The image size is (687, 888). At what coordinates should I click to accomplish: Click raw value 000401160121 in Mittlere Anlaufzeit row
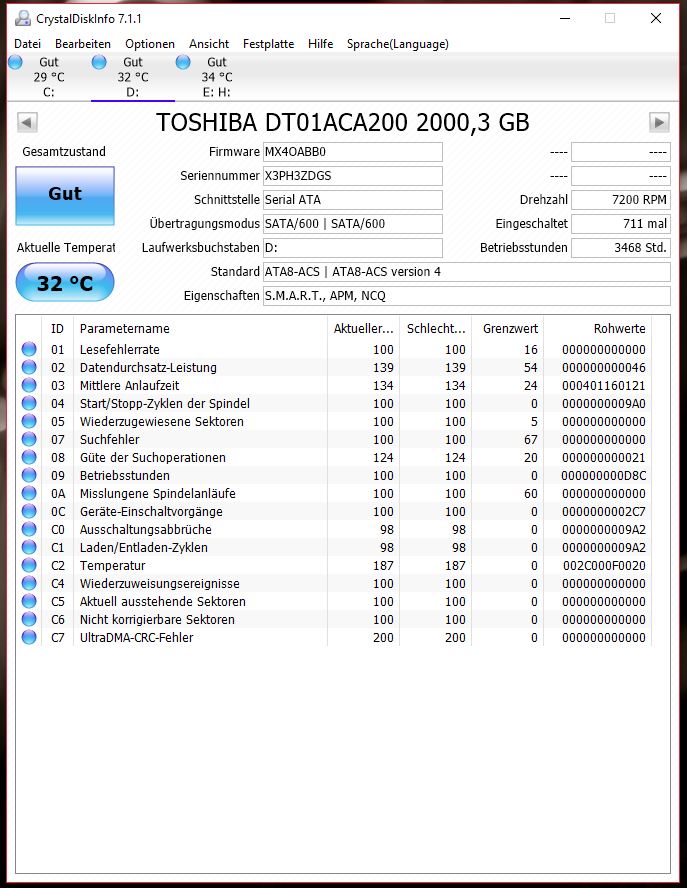[x=604, y=386]
